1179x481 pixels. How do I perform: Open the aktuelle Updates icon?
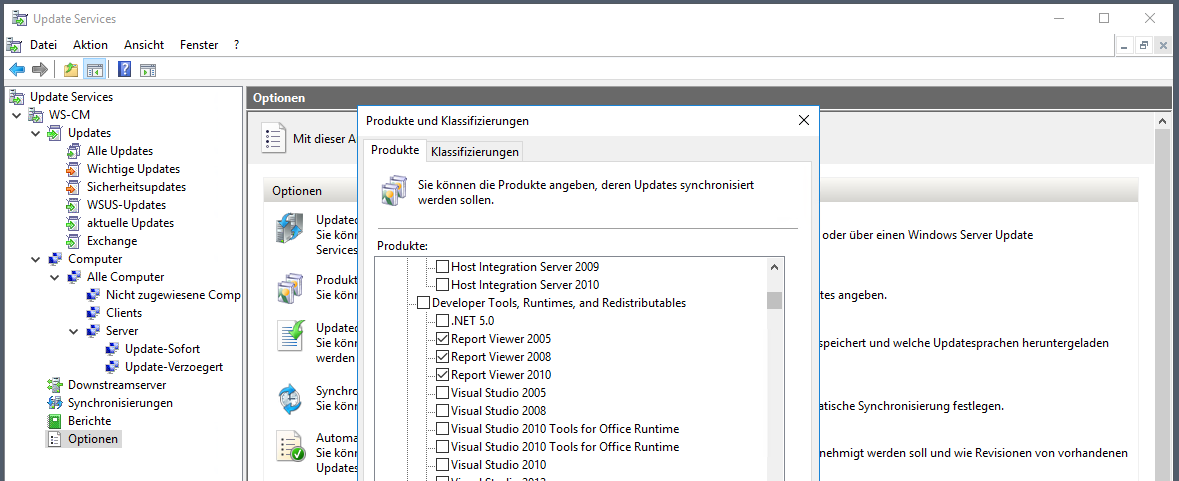[73, 223]
